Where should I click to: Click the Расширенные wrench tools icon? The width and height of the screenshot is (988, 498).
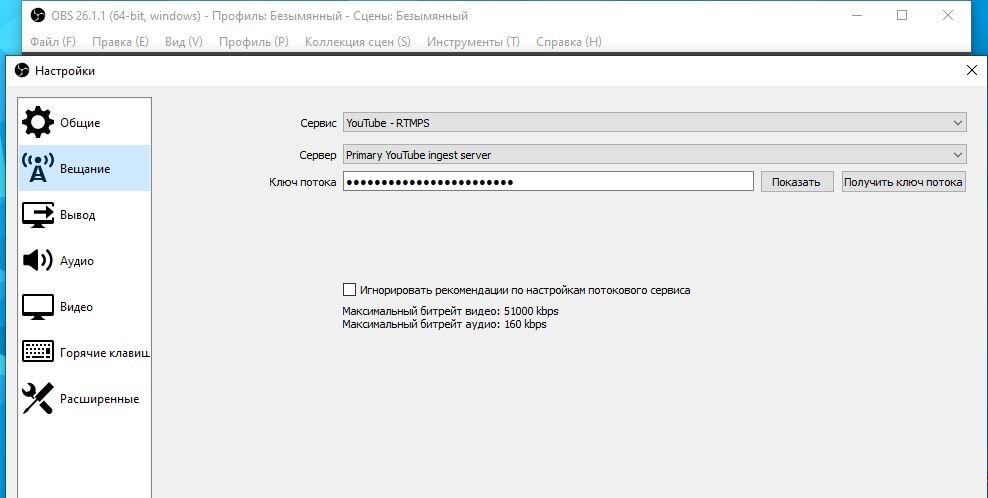click(x=38, y=398)
